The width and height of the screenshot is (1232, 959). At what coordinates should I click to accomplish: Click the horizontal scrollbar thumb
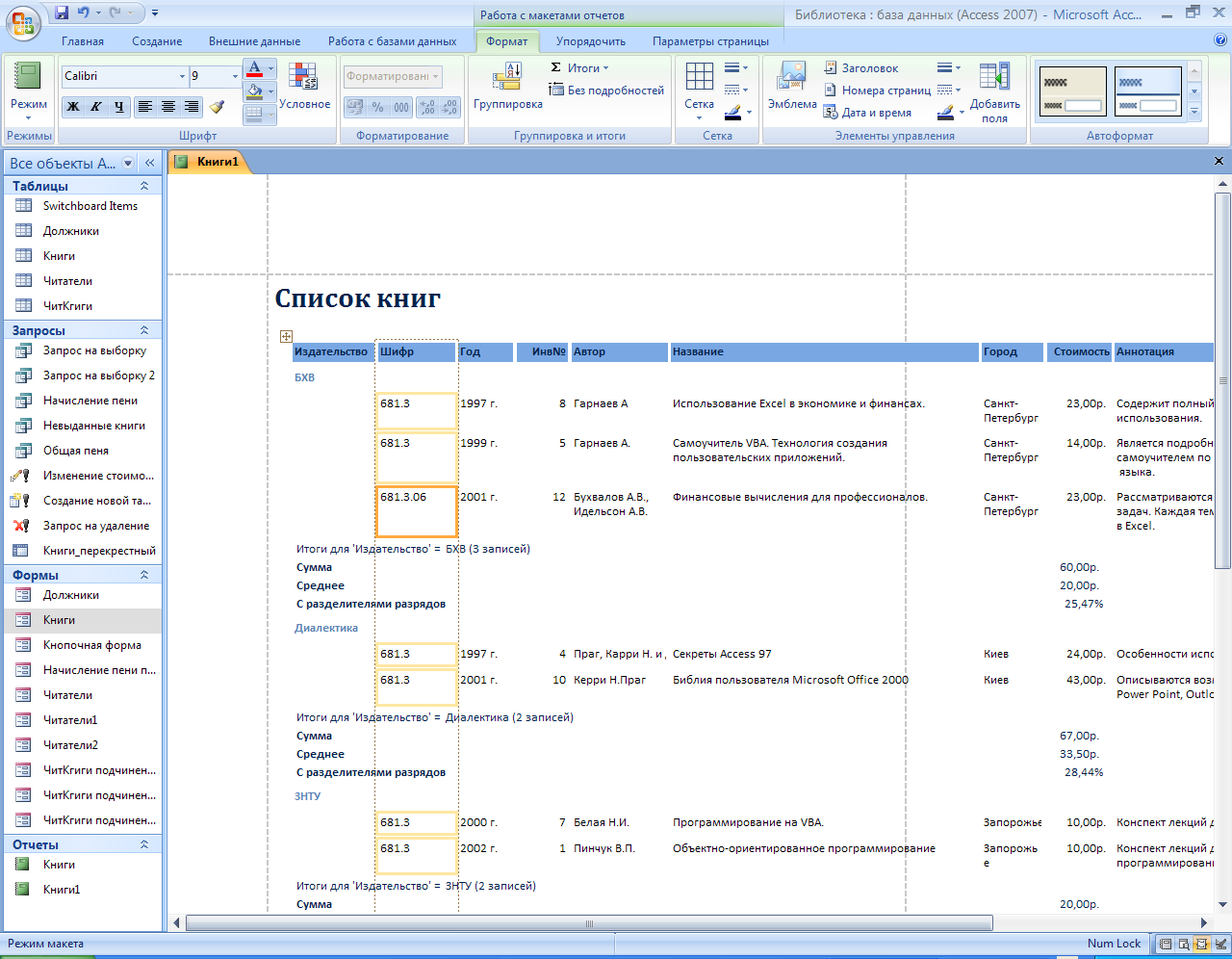[x=589, y=923]
